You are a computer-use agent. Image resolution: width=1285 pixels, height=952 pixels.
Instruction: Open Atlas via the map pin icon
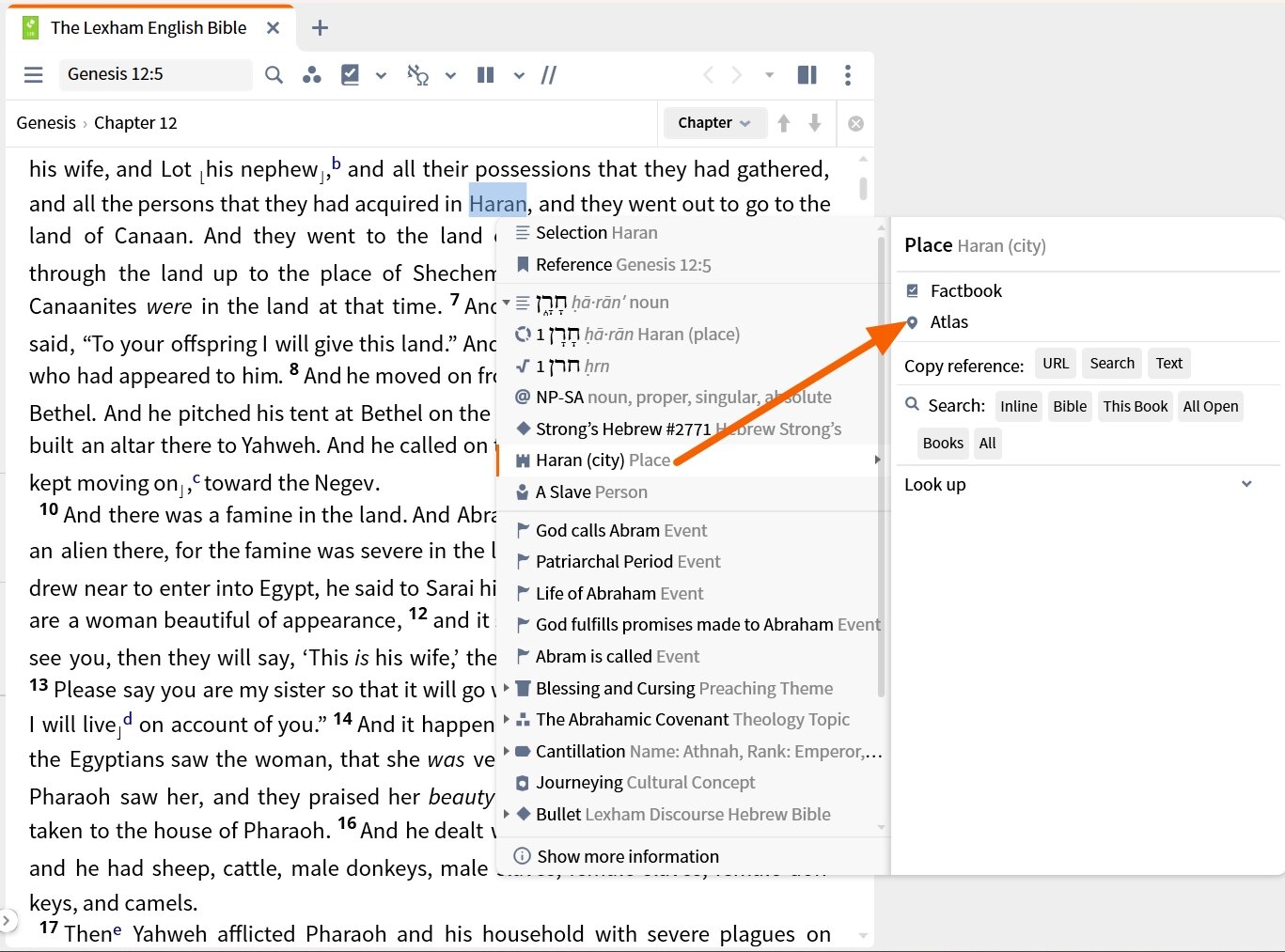coord(912,322)
